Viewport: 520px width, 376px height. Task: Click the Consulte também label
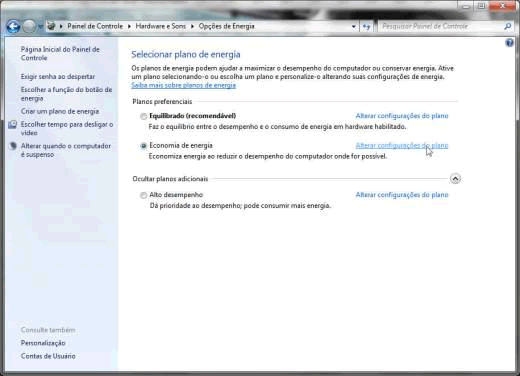(x=48, y=330)
